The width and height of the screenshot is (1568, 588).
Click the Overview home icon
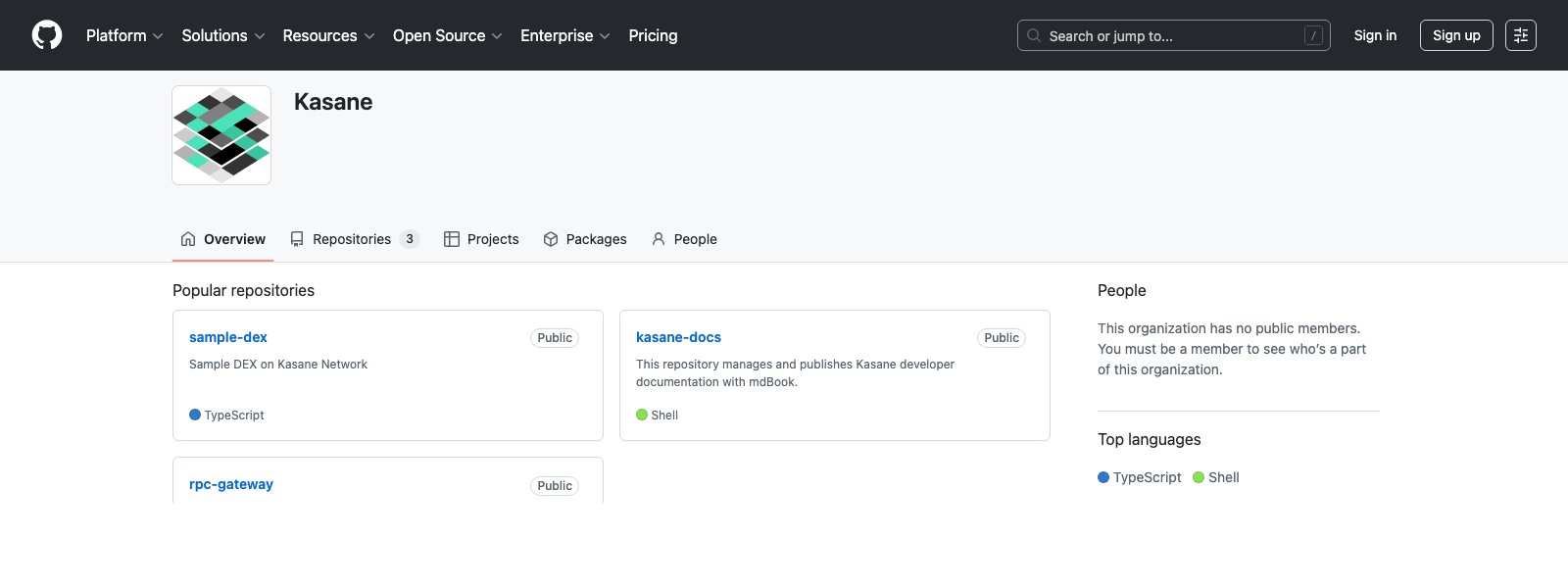[x=188, y=239]
